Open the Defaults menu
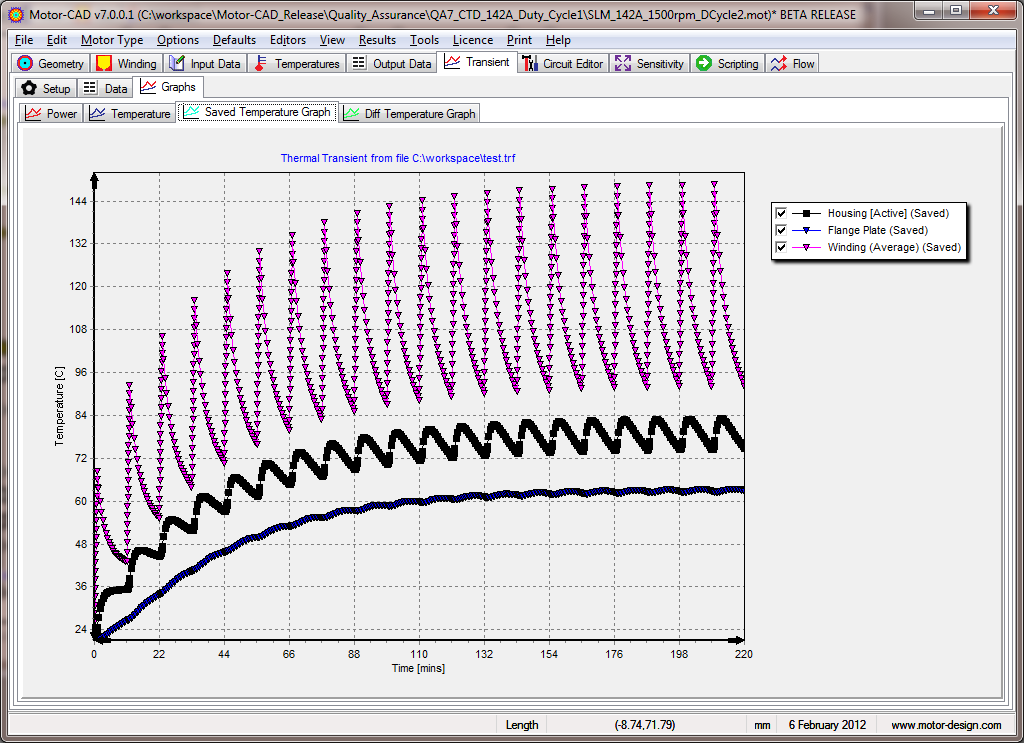The image size is (1024, 743). click(x=234, y=40)
